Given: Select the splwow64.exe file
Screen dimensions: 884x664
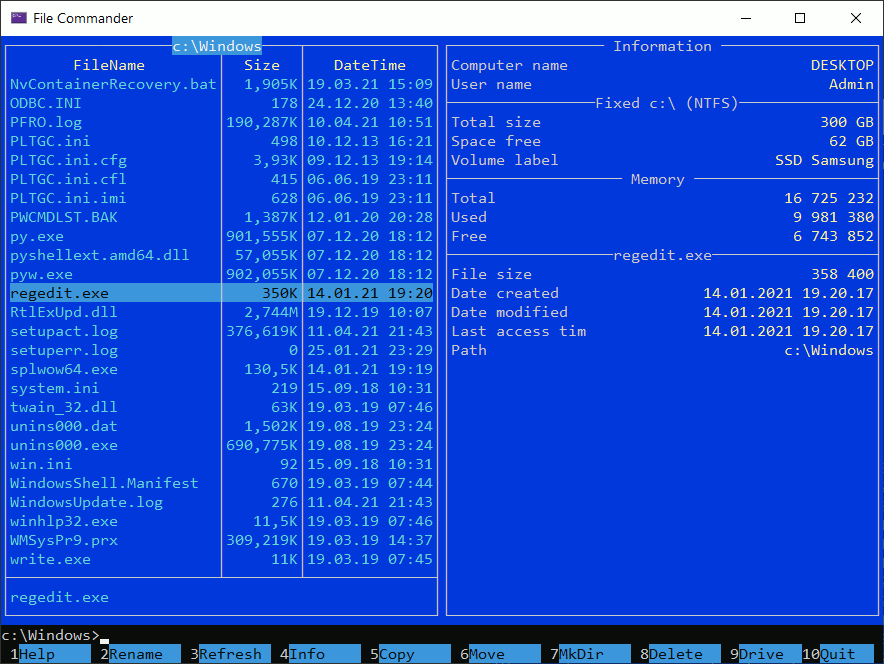Looking at the screenshot, I should [x=64, y=369].
